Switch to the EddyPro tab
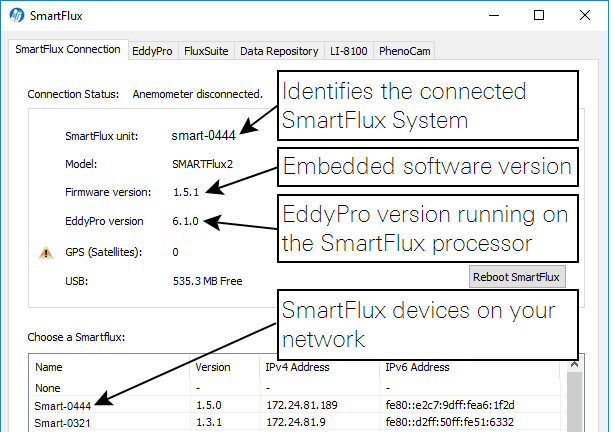 pyautogui.click(x=153, y=51)
